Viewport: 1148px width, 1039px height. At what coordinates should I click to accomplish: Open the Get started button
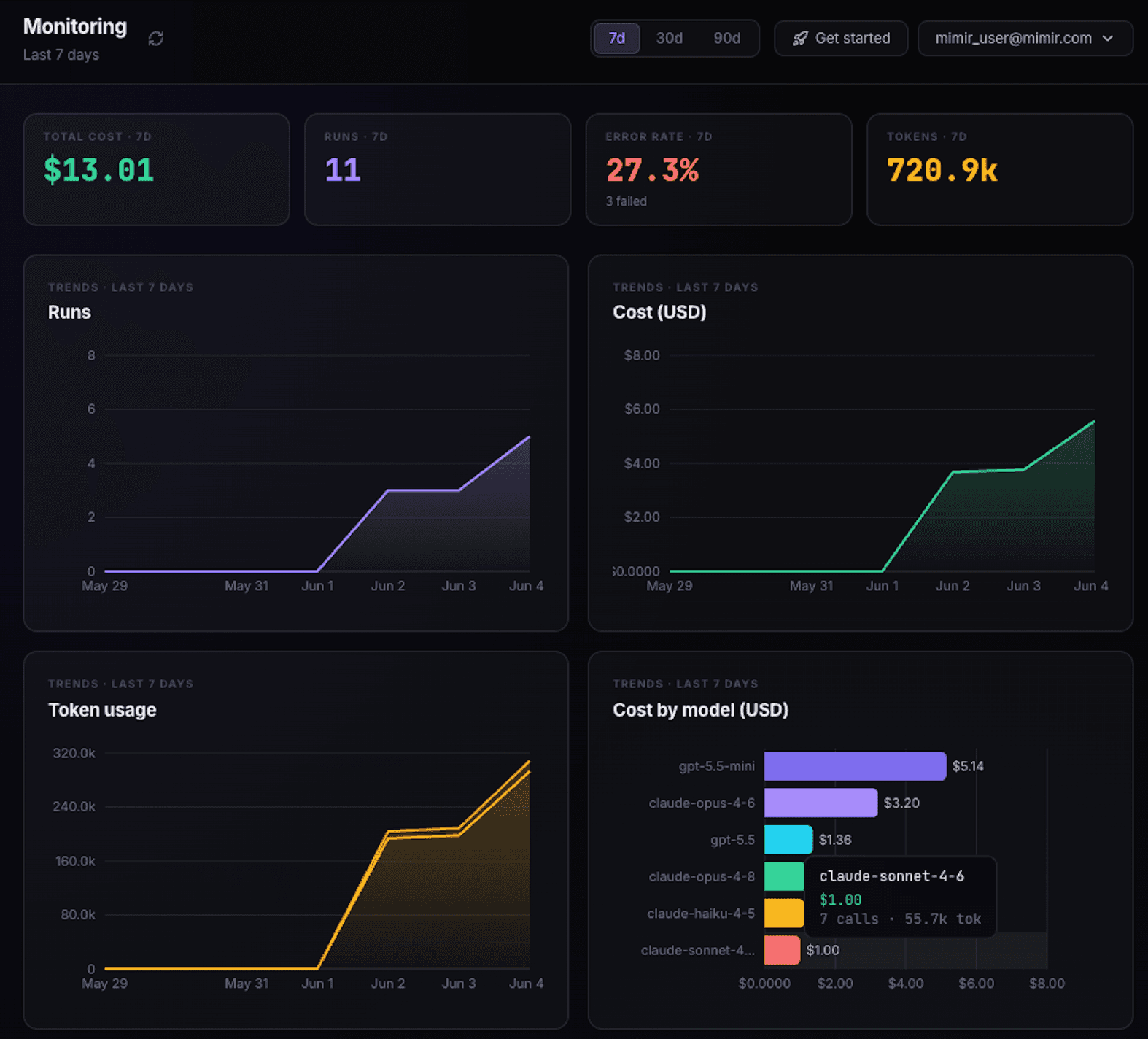pyautogui.click(x=841, y=38)
